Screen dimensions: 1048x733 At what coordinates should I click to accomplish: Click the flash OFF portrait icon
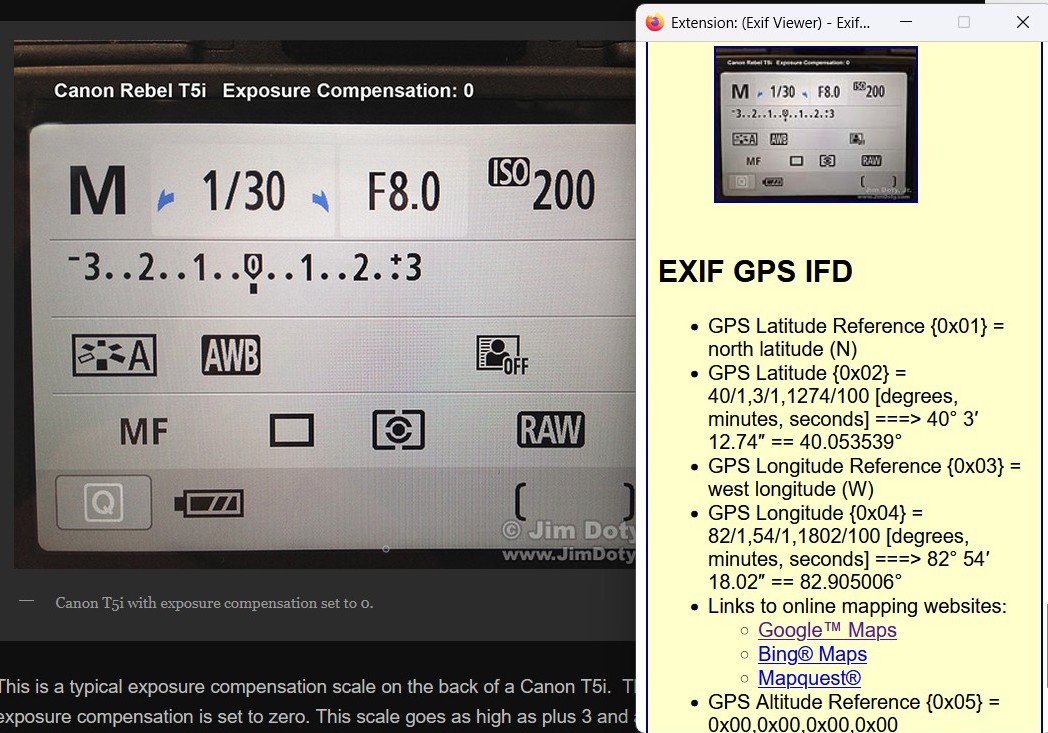[502, 354]
